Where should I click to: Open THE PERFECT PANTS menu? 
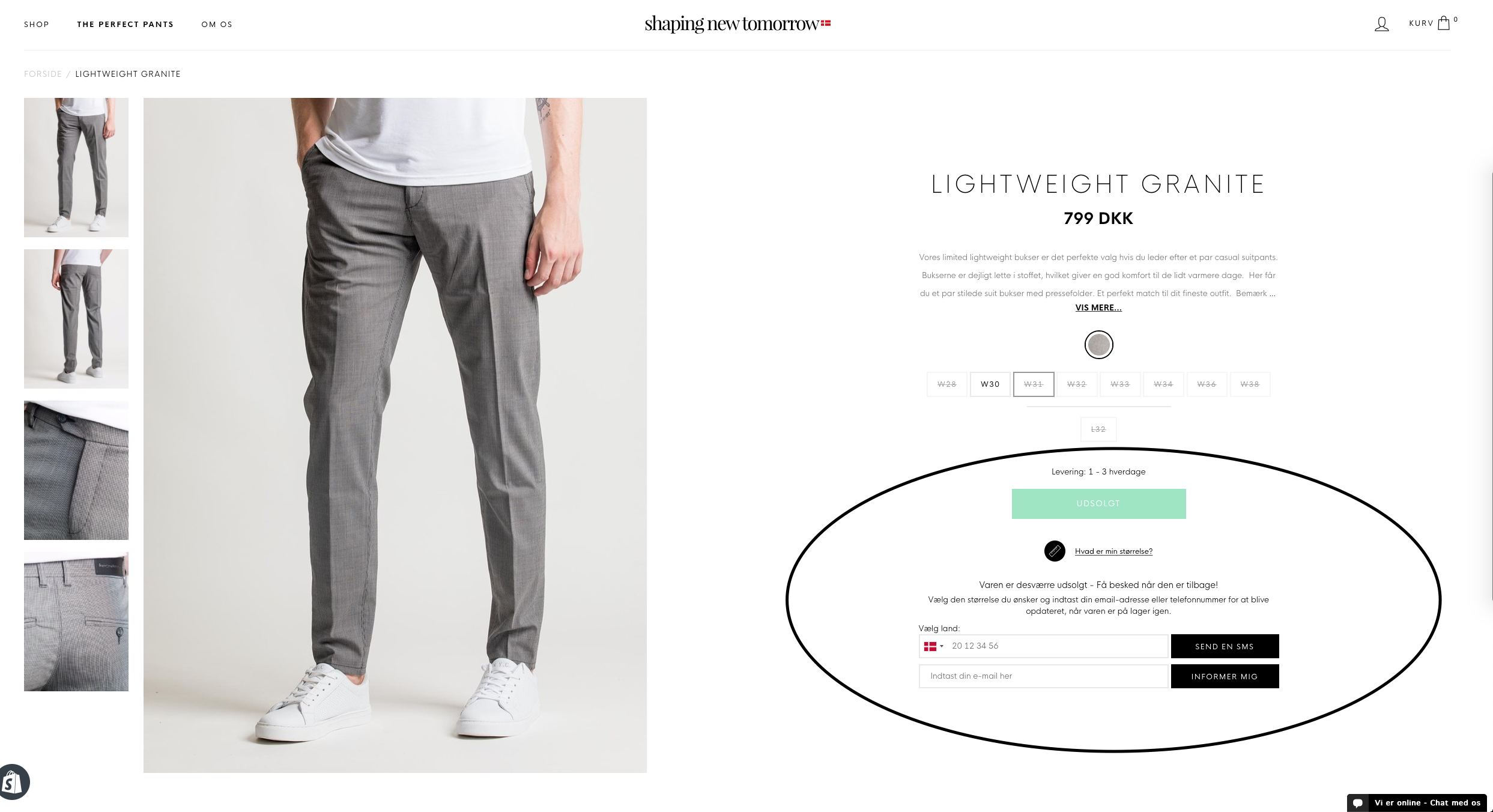[126, 25]
